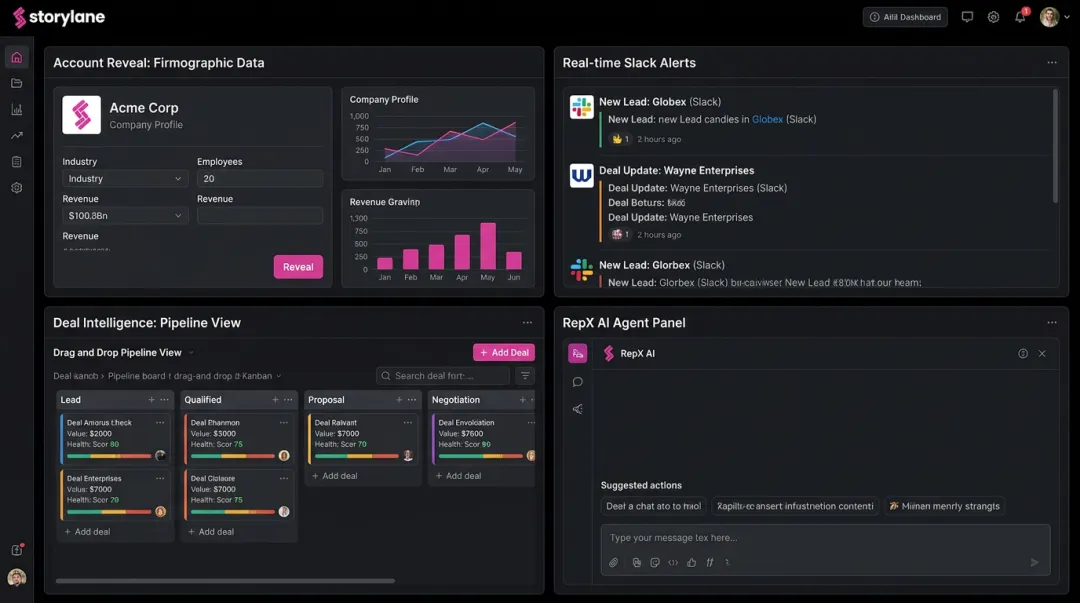This screenshot has height=603, width=1080.
Task: Click Add deal under Proposal column
Action: 334,476
